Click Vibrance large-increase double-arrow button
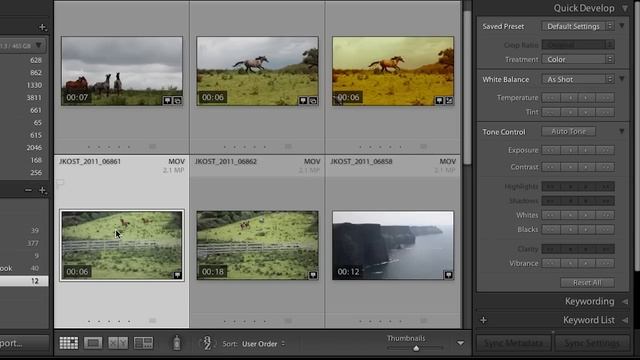 click(x=606, y=263)
